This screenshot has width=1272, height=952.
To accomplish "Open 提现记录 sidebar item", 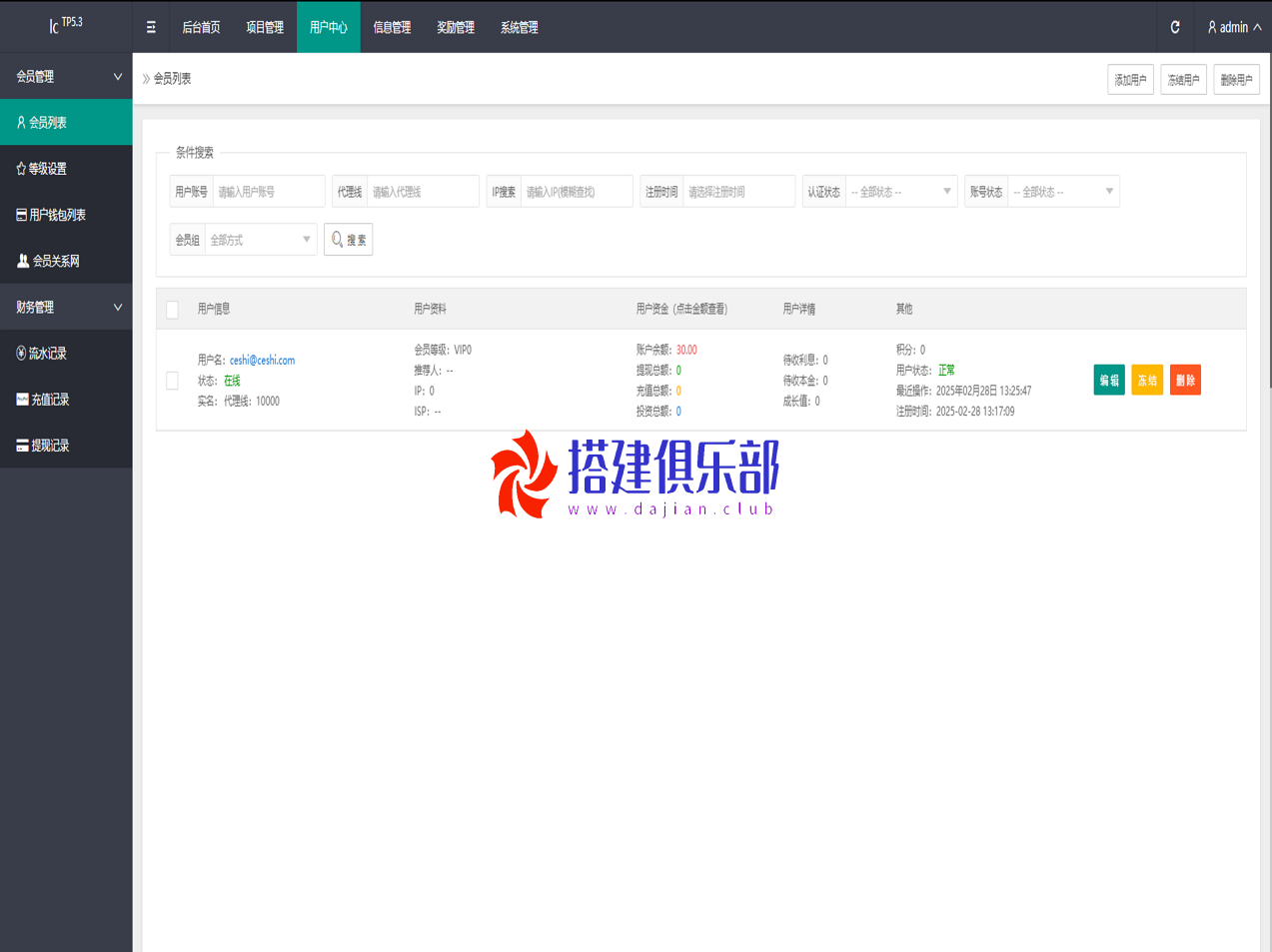I will [66, 446].
